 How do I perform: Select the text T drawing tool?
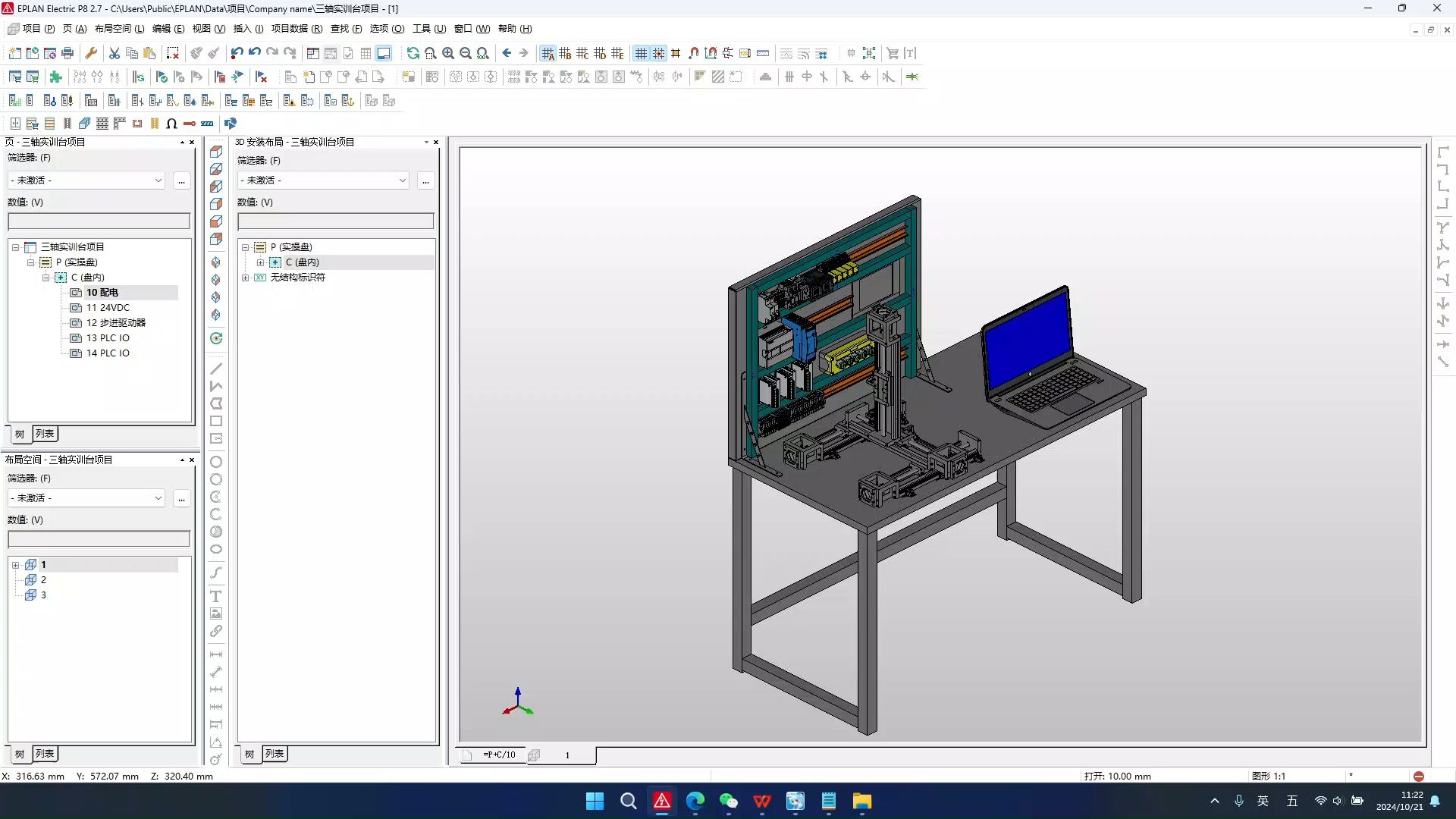(216, 596)
